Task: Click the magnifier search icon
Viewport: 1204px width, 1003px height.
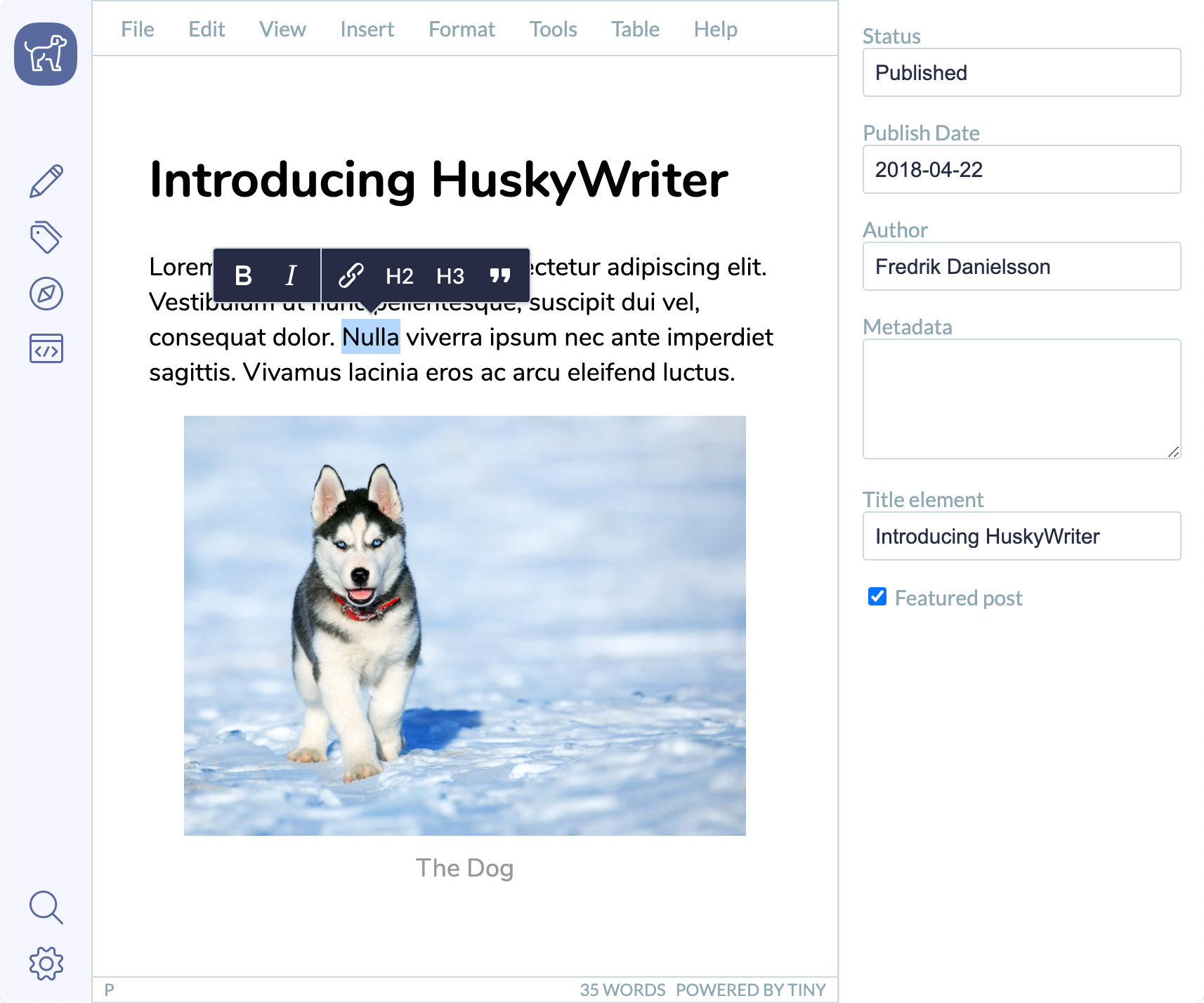Action: point(46,907)
